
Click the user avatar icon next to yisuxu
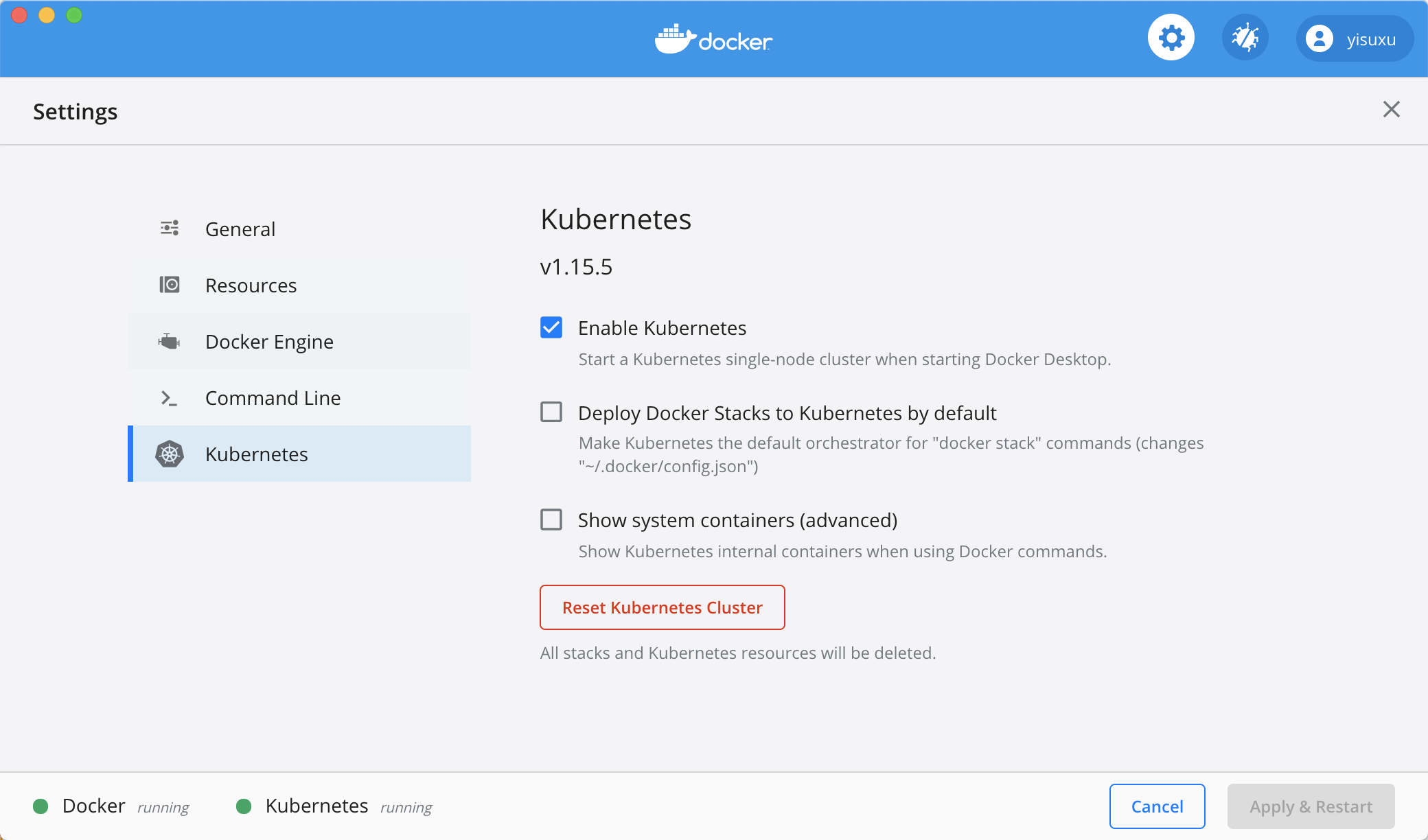pos(1319,38)
